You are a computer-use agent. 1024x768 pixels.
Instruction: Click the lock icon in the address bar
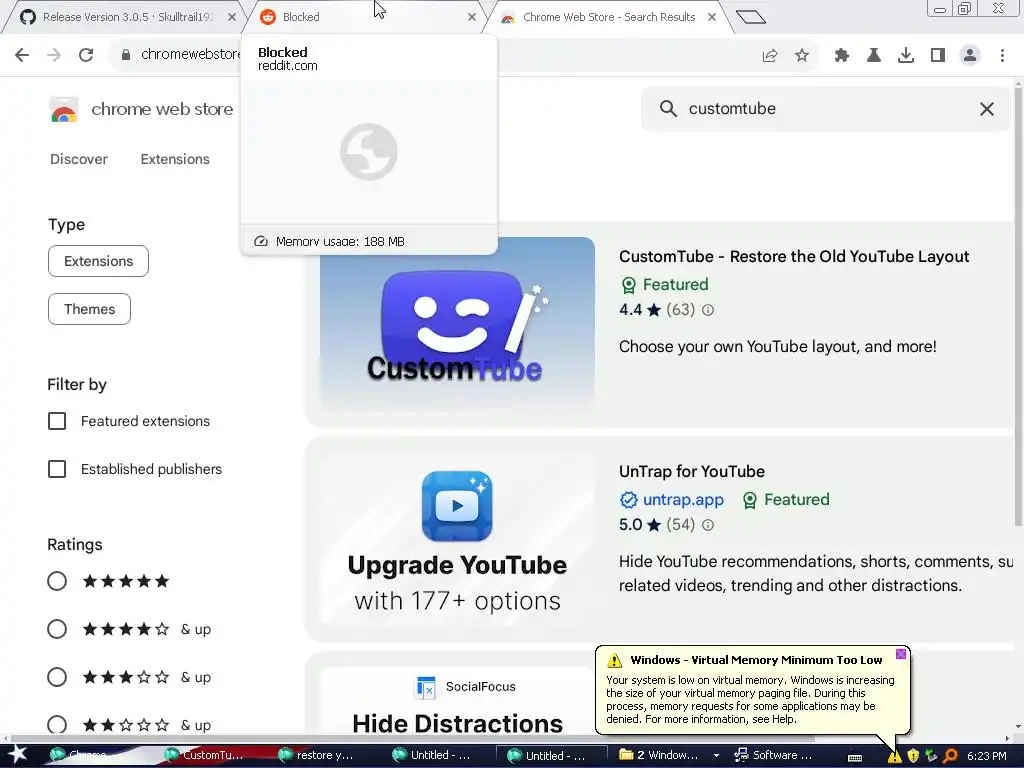[x=126, y=55]
